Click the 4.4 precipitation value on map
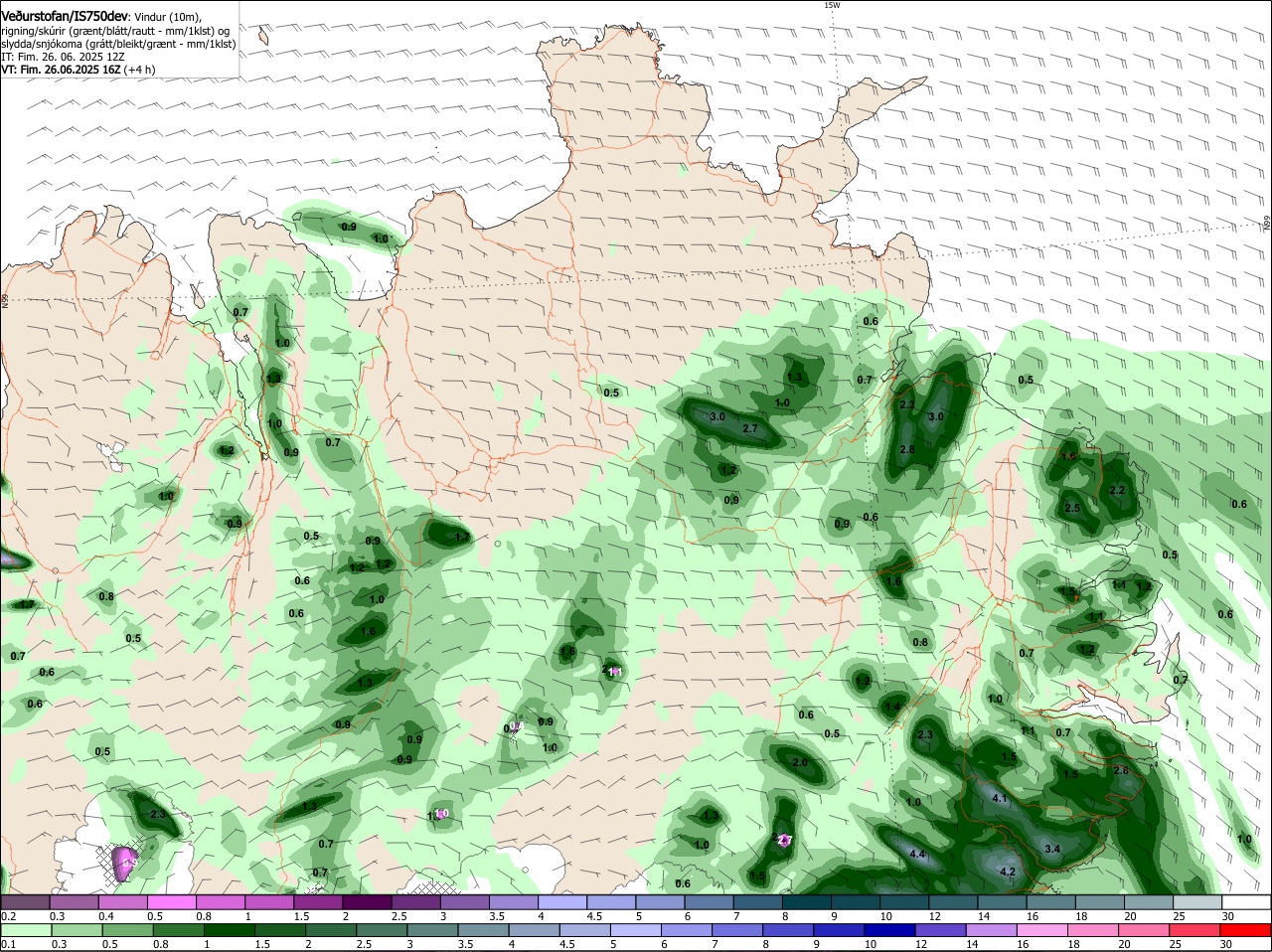Image resolution: width=1272 pixels, height=952 pixels. 917,855
